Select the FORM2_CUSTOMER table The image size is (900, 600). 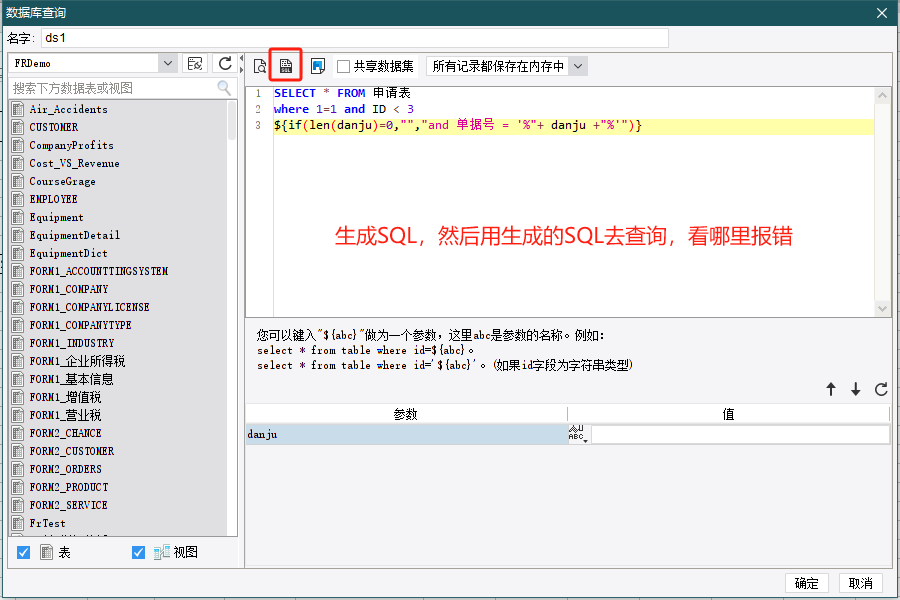pyautogui.click(x=72, y=451)
